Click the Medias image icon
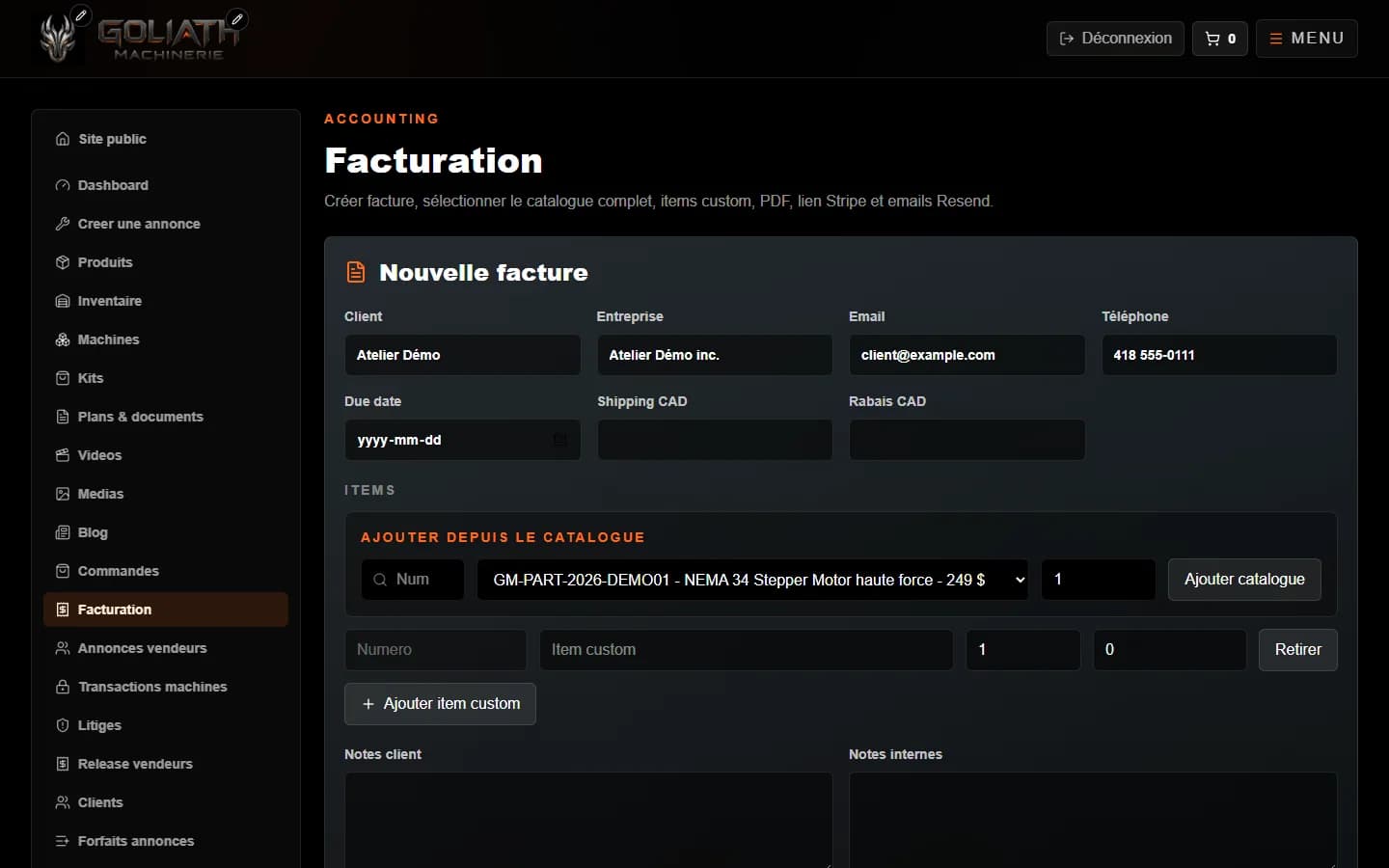The image size is (1389, 868). coord(63,494)
